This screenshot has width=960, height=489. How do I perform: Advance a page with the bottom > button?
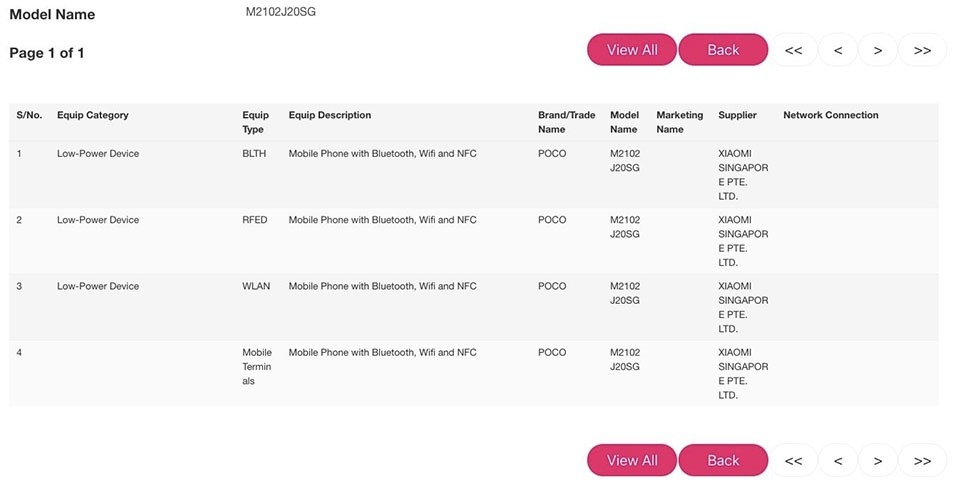tap(877, 461)
